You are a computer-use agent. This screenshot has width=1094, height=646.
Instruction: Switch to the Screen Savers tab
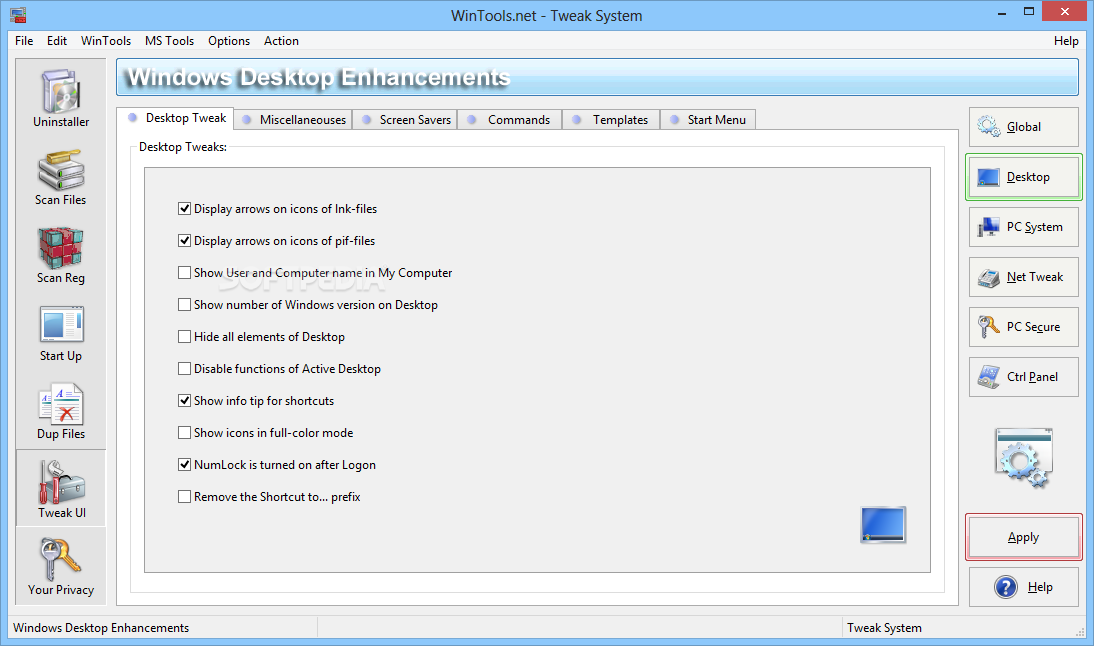(405, 120)
